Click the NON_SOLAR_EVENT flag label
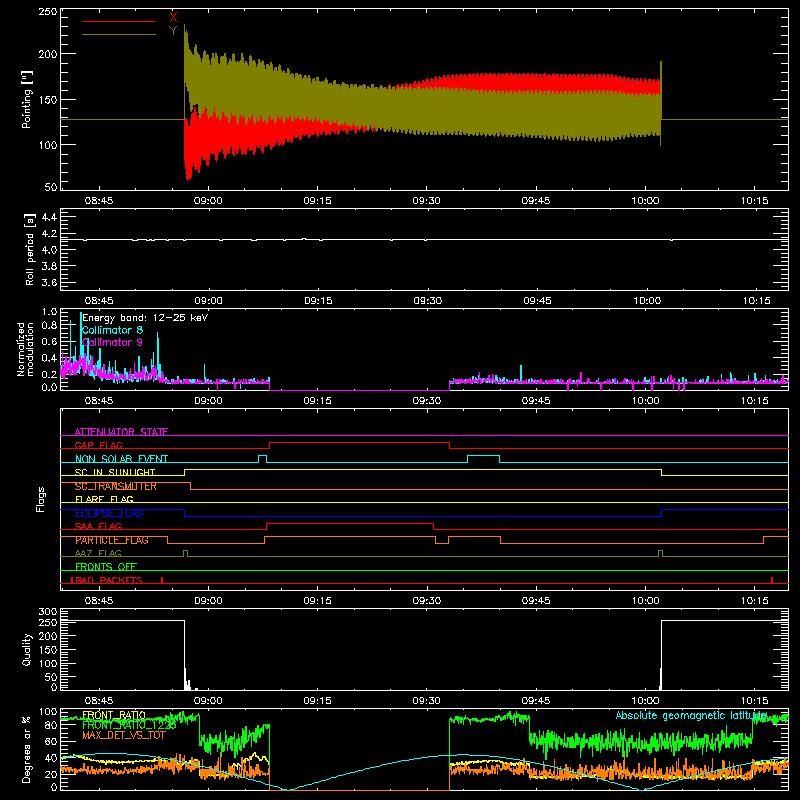 [121, 459]
